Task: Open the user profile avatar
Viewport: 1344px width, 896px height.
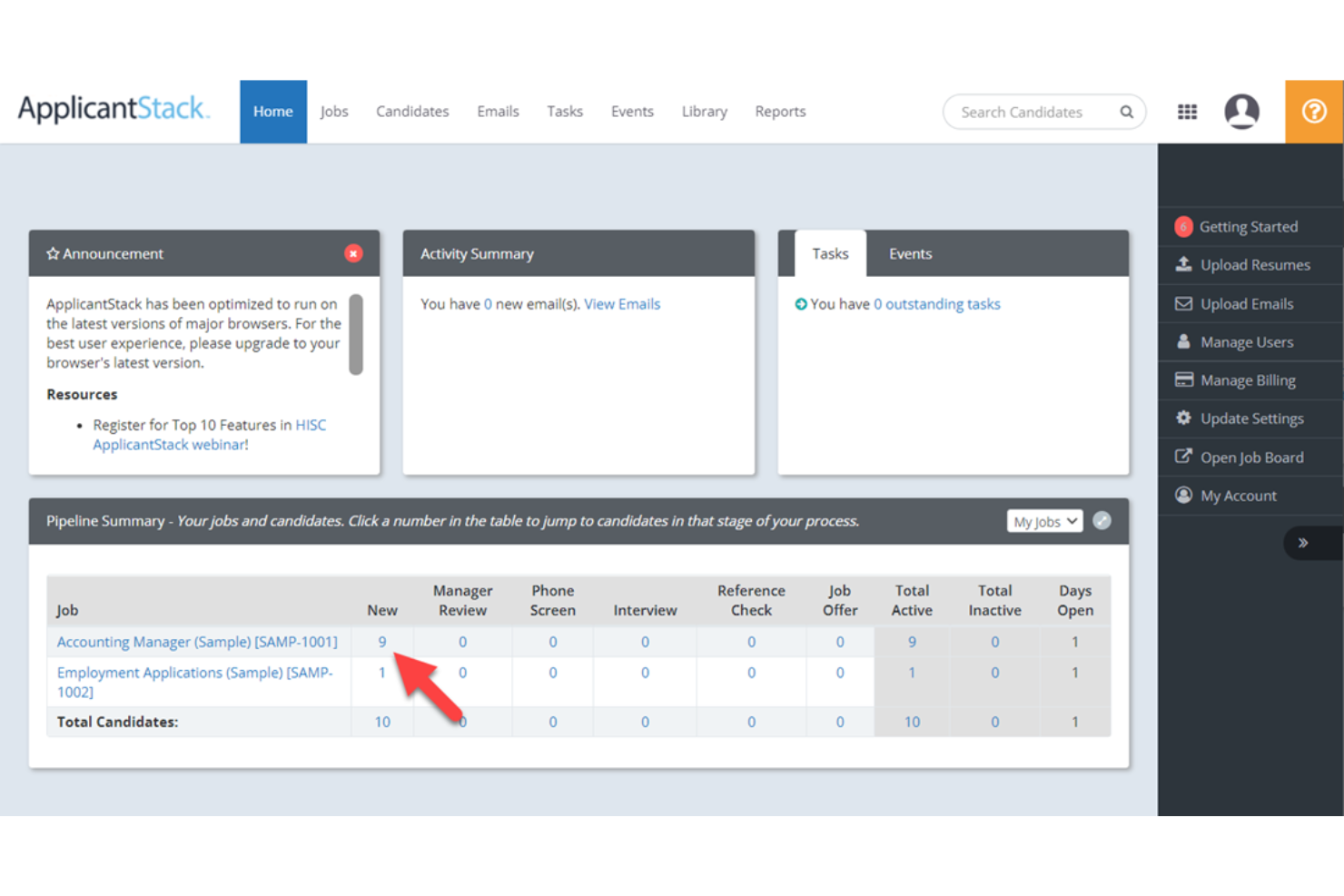Action: click(1241, 112)
